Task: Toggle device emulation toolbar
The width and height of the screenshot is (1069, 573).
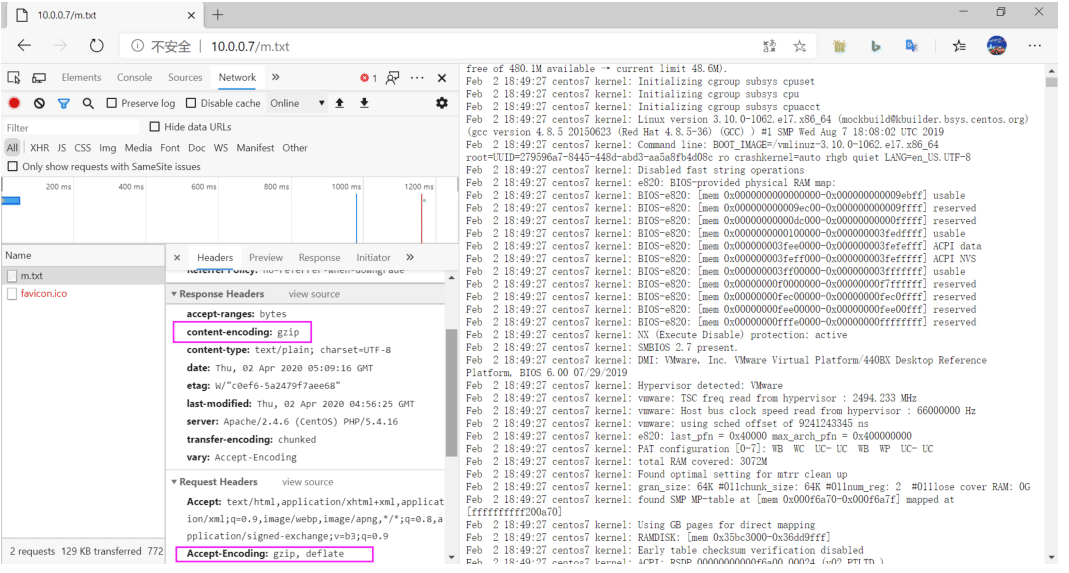Action: (39, 78)
